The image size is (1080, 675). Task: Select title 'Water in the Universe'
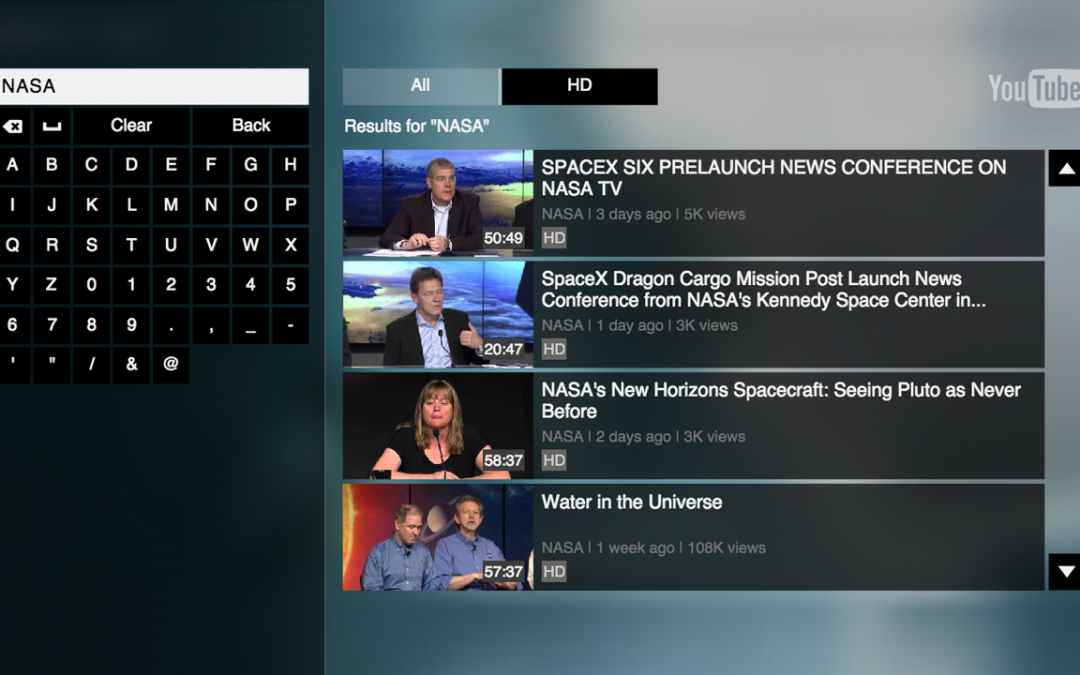[632, 502]
